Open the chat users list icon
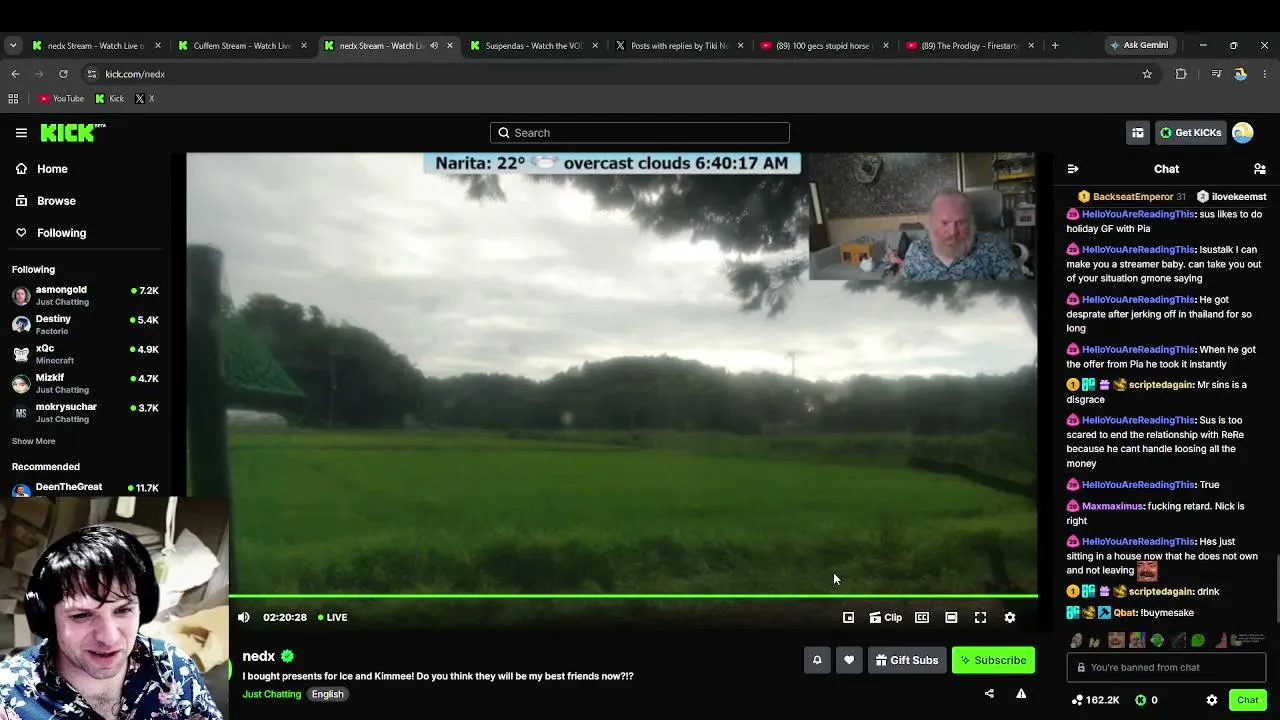Screen dimensions: 1280x720 [x=1260, y=169]
